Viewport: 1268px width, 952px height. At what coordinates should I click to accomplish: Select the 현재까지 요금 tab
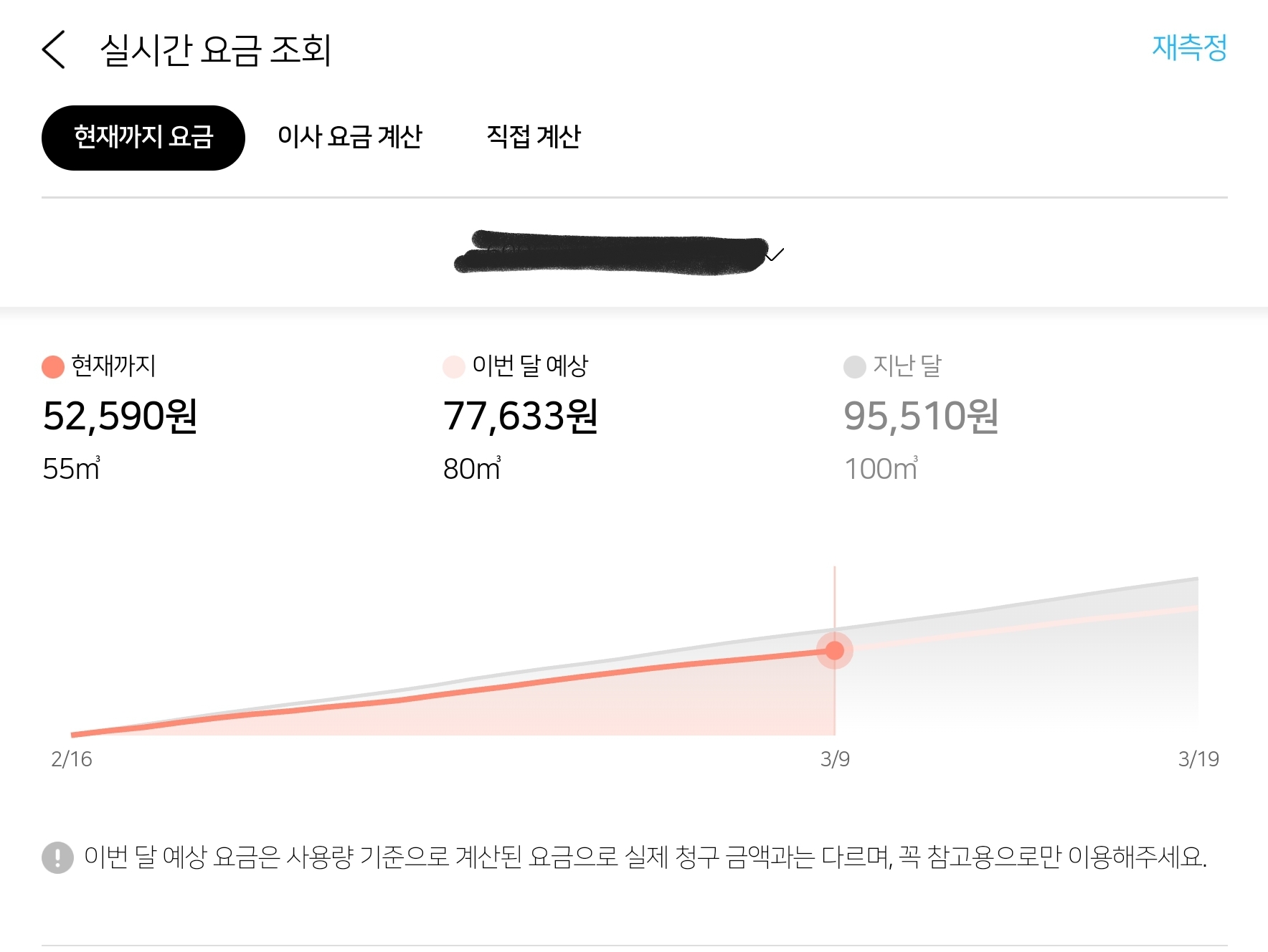[143, 138]
